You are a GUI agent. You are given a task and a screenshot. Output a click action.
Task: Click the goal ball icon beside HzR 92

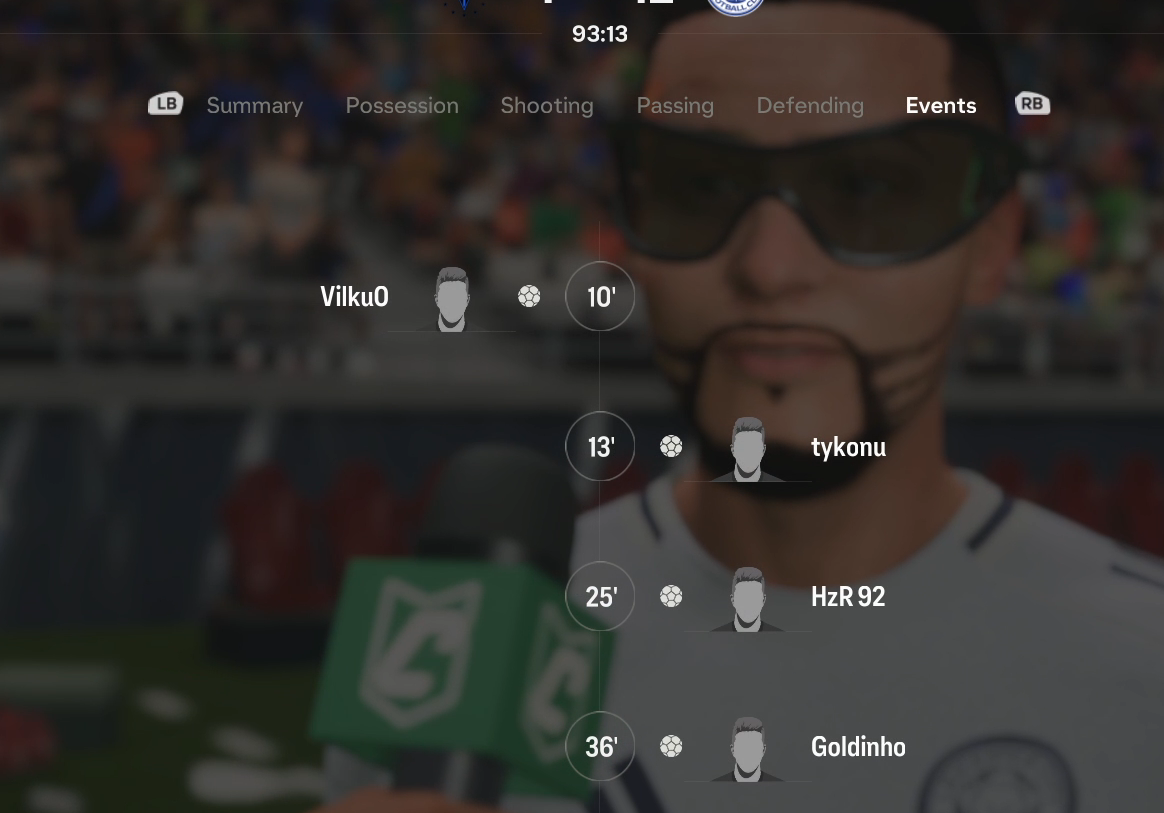(x=671, y=596)
